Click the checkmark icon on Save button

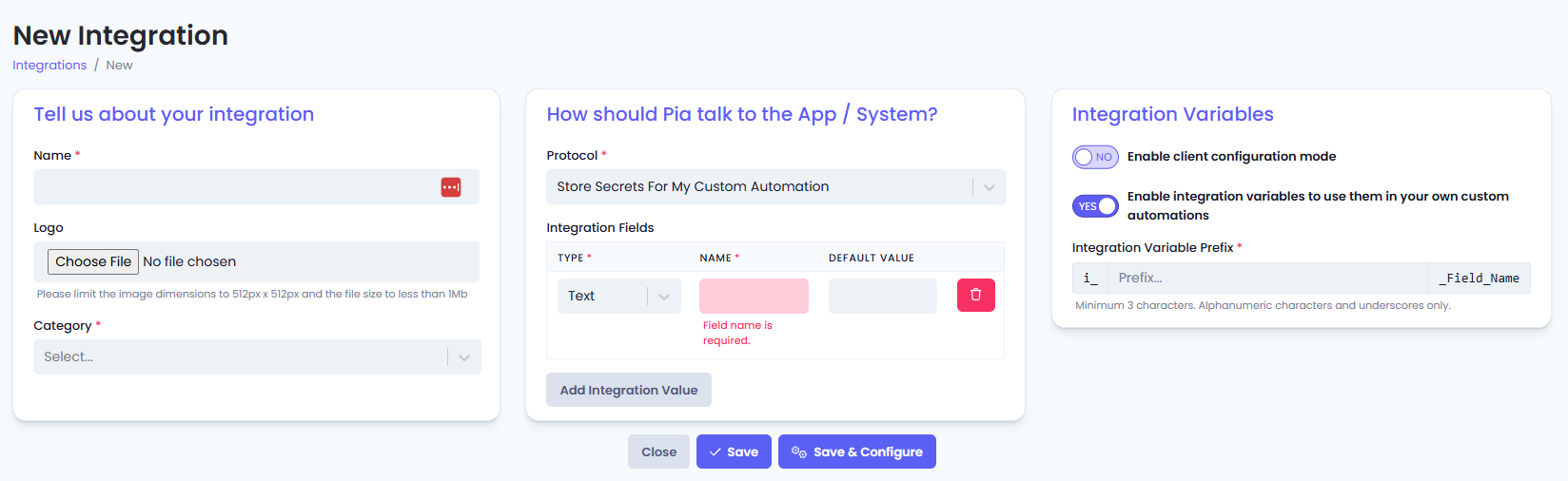click(x=715, y=452)
